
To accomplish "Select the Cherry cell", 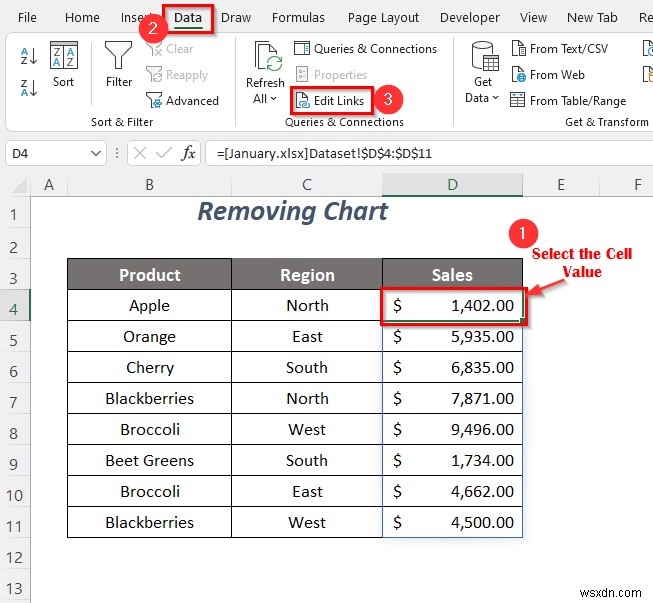I will coord(150,367).
